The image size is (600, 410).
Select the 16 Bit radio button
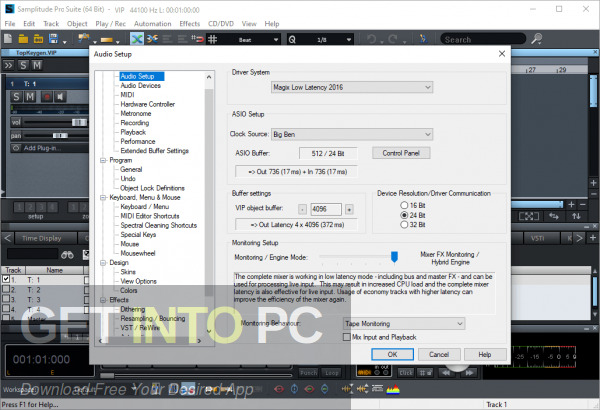click(404, 205)
